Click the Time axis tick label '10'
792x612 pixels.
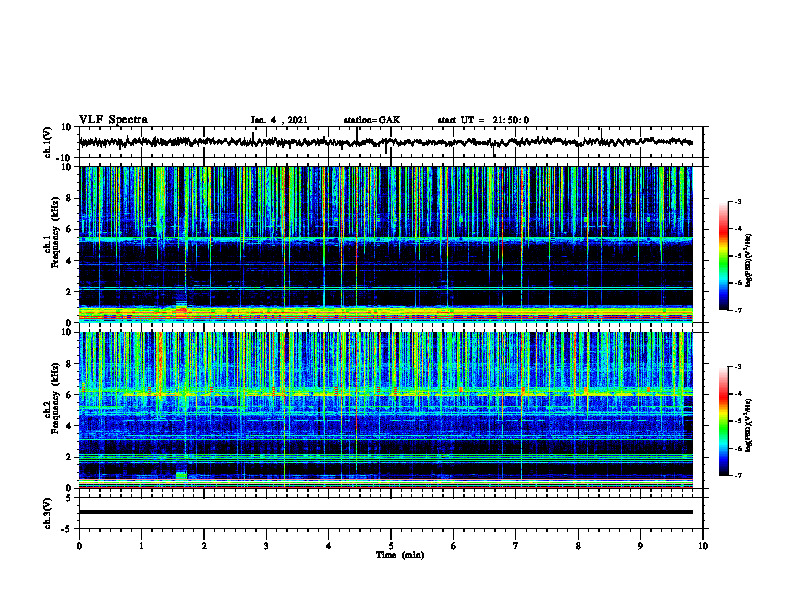pyautogui.click(x=703, y=546)
